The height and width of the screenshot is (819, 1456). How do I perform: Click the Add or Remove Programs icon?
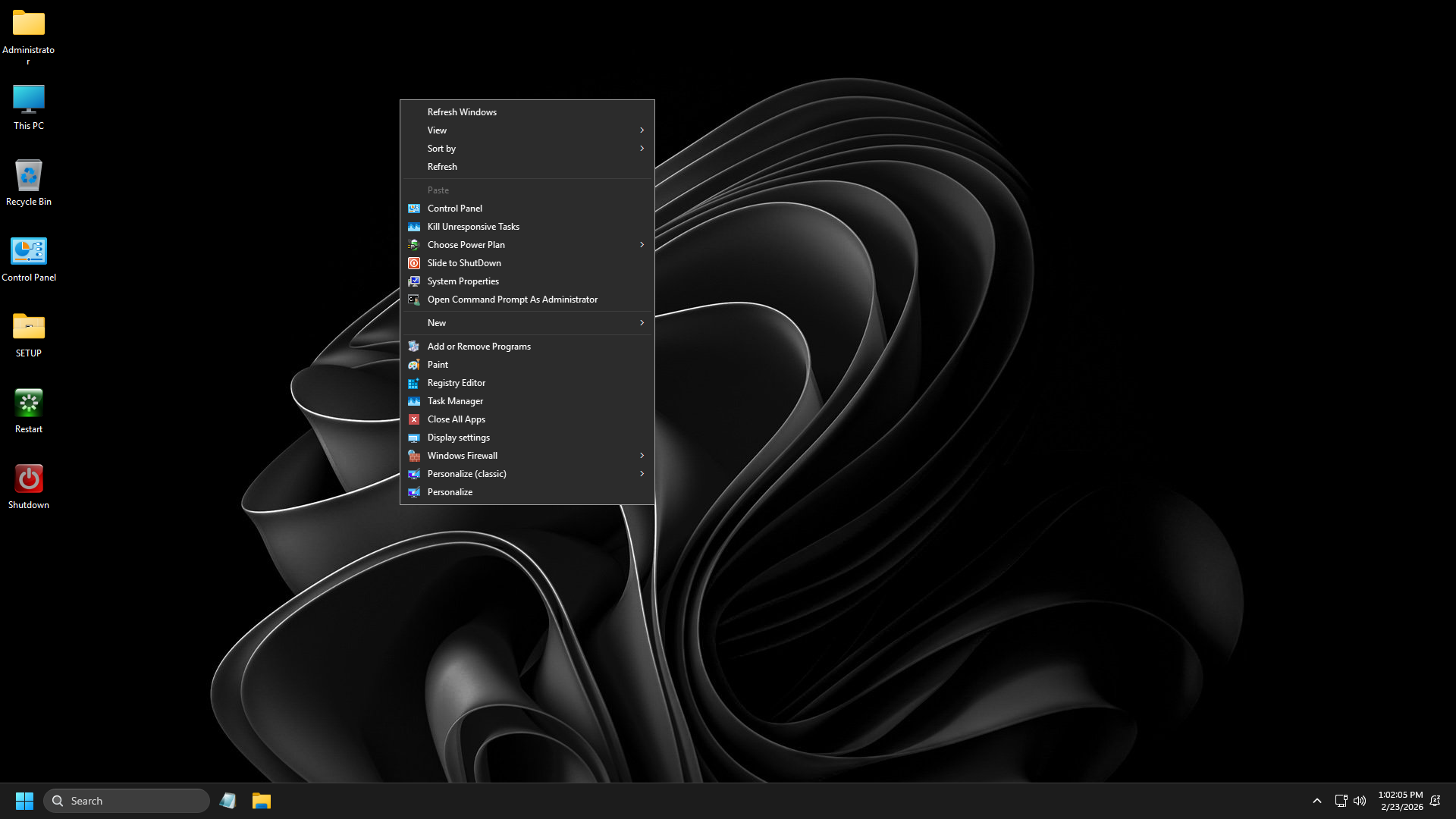[414, 347]
